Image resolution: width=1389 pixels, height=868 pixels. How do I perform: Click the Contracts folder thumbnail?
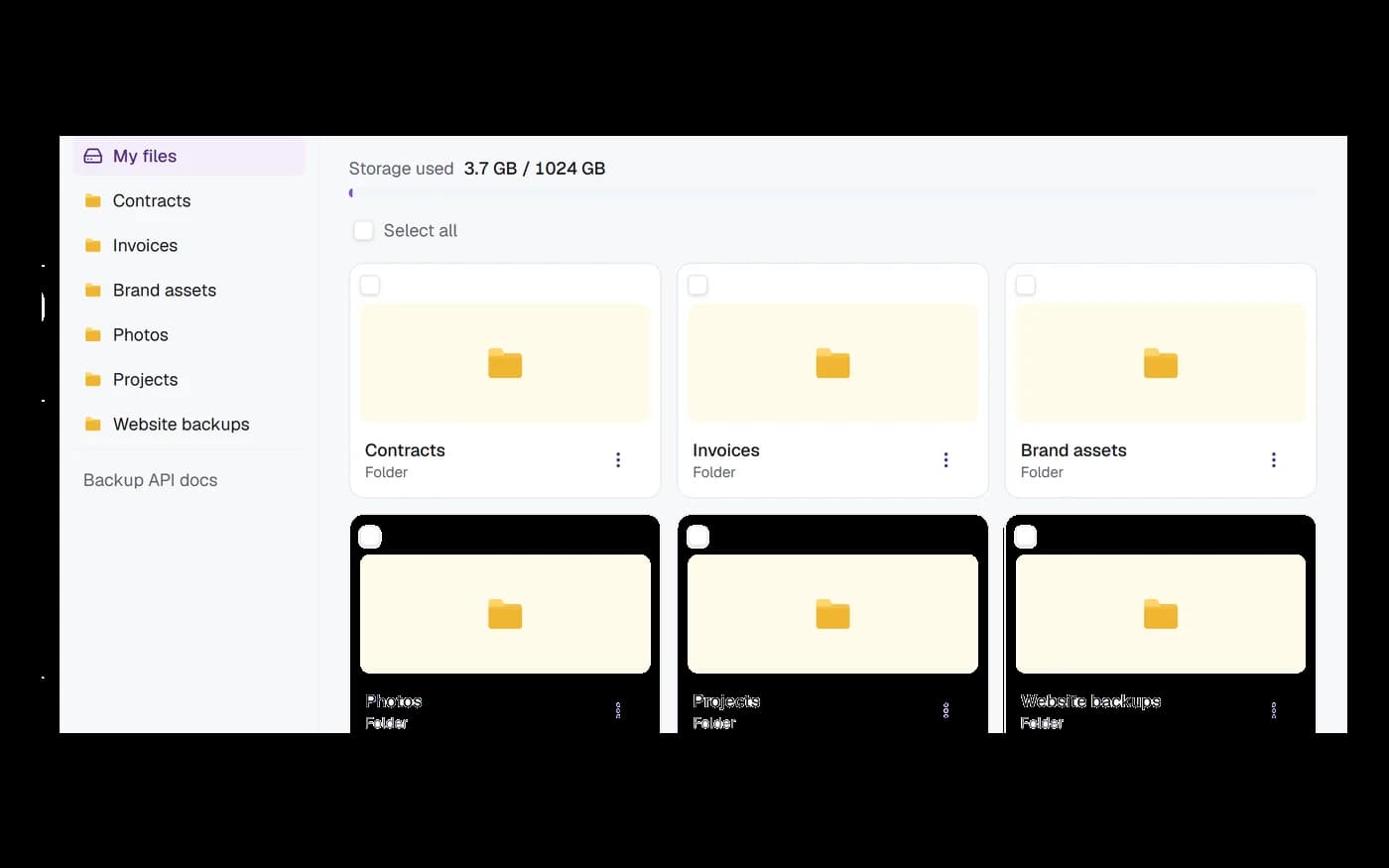point(505,364)
